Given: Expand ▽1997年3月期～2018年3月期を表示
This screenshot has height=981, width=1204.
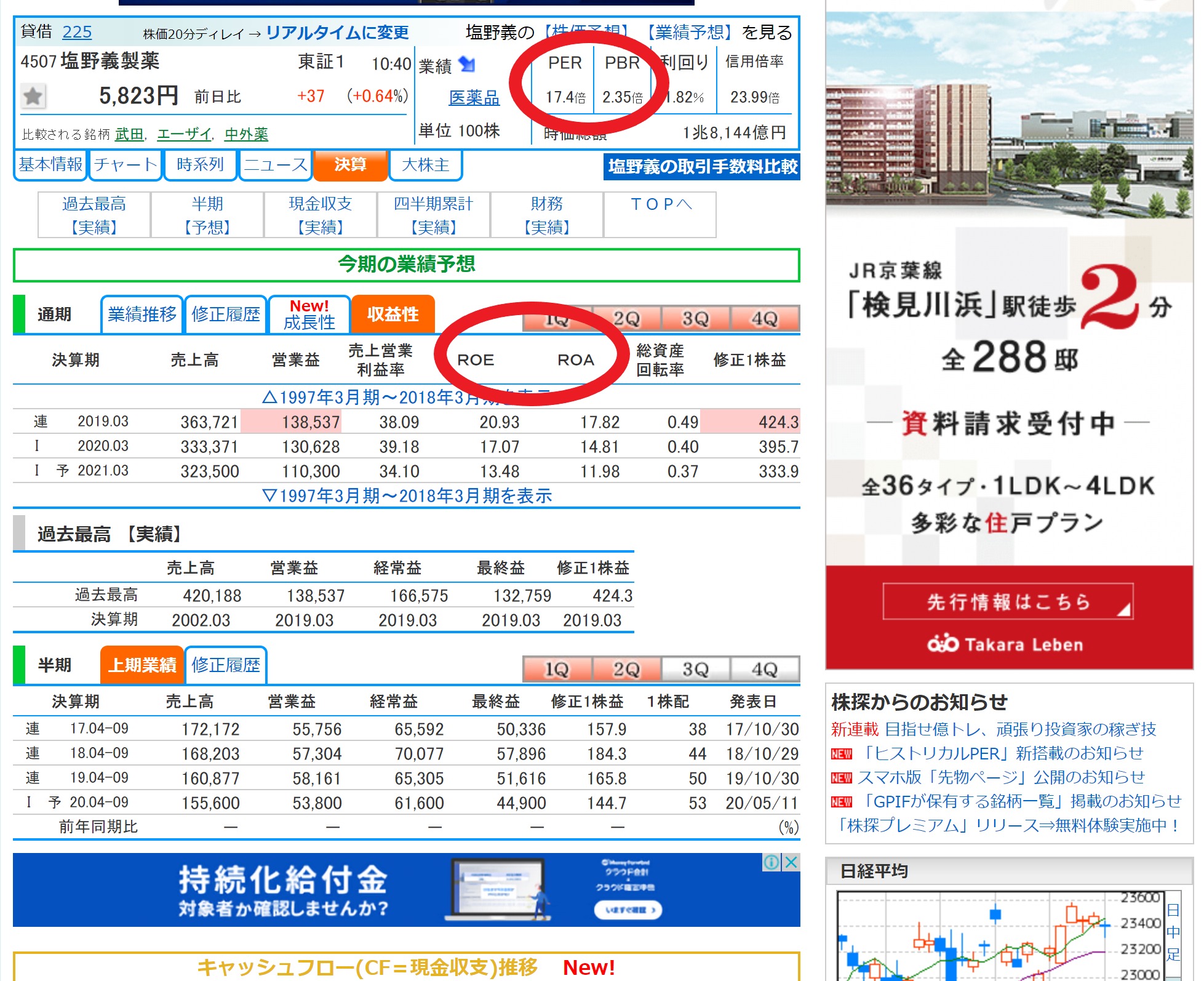Looking at the screenshot, I should pos(407,495).
